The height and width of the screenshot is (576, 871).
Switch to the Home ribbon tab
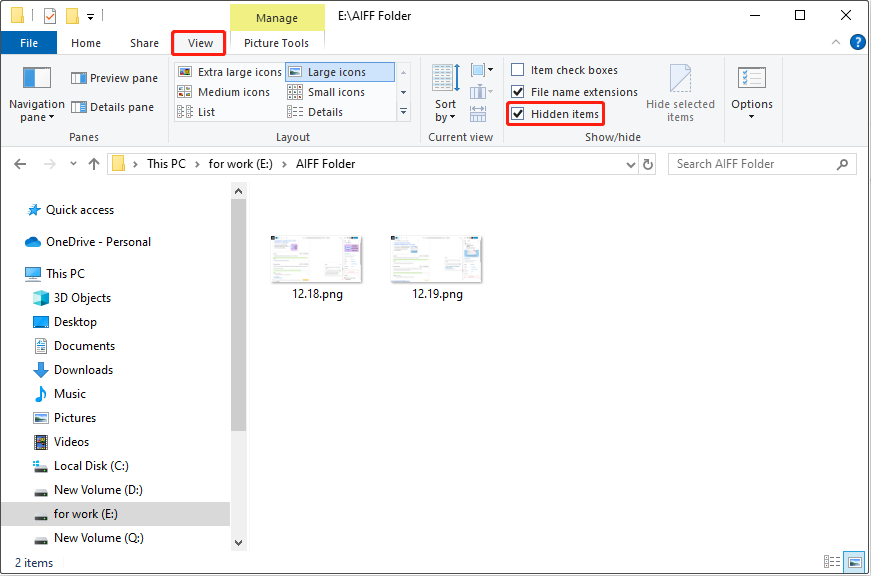click(x=85, y=43)
